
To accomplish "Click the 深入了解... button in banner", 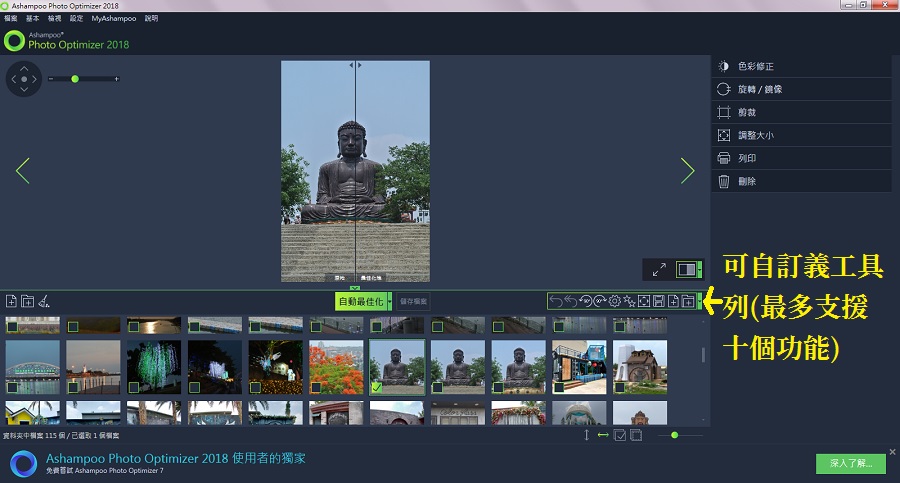I will [x=851, y=463].
